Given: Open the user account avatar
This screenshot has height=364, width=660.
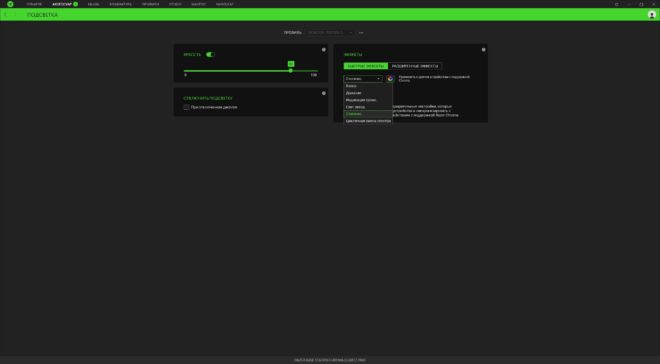Looking at the screenshot, I should [x=652, y=15].
